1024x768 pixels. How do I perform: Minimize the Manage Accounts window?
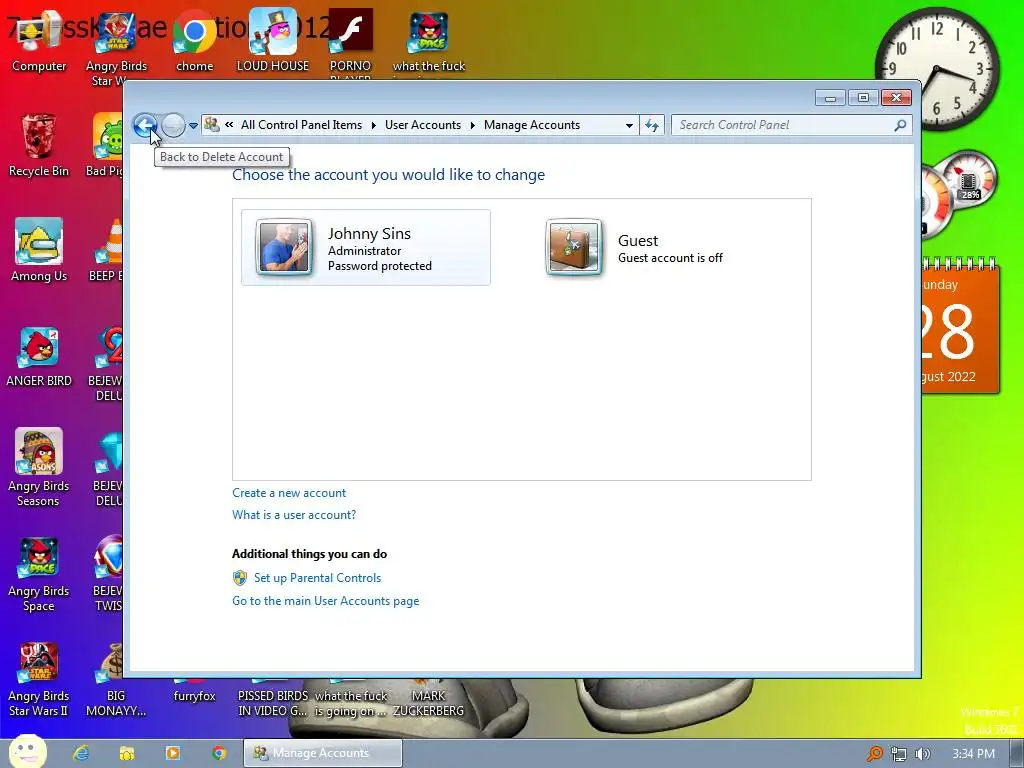tap(830, 98)
